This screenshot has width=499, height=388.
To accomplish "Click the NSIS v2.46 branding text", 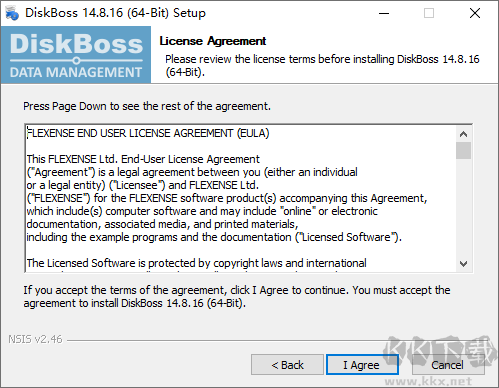I will pos(35,339).
